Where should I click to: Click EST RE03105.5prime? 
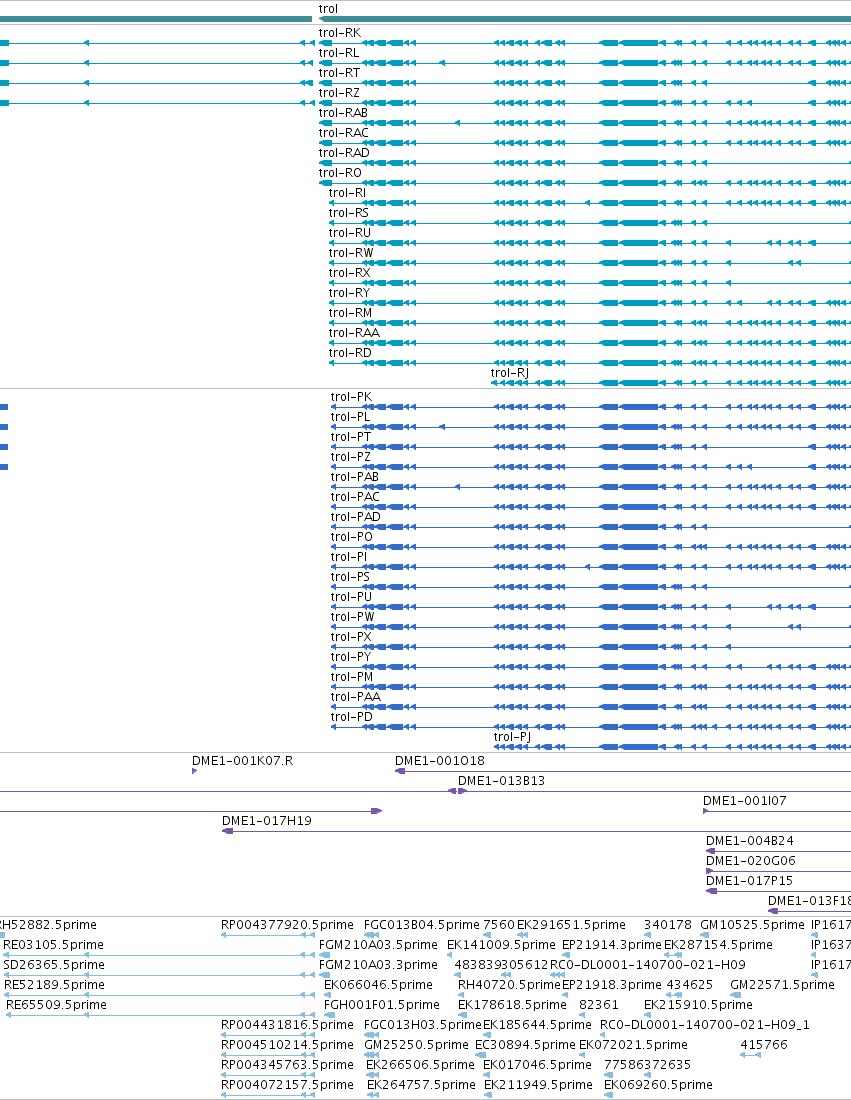click(x=53, y=945)
